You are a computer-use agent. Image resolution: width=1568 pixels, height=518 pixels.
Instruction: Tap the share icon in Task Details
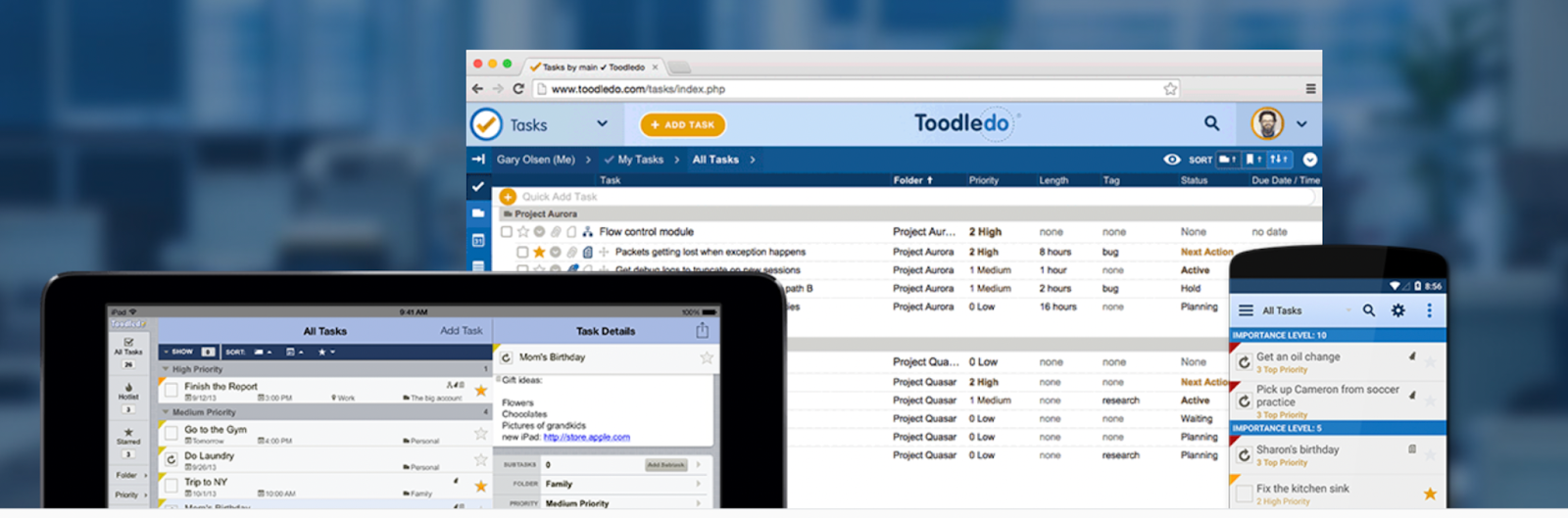pyautogui.click(x=702, y=331)
